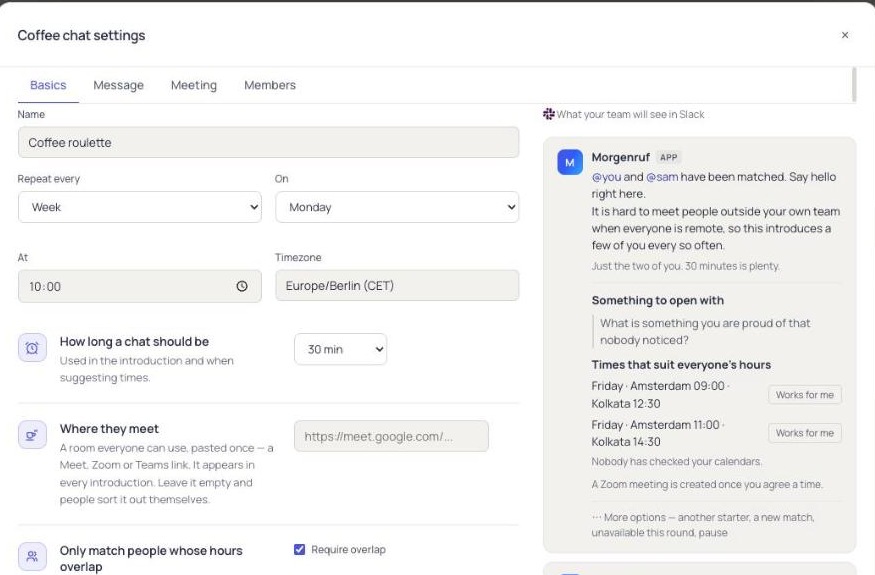The width and height of the screenshot is (875, 575).
Task: Click the 'Just the two of you' note
Action: (685, 266)
